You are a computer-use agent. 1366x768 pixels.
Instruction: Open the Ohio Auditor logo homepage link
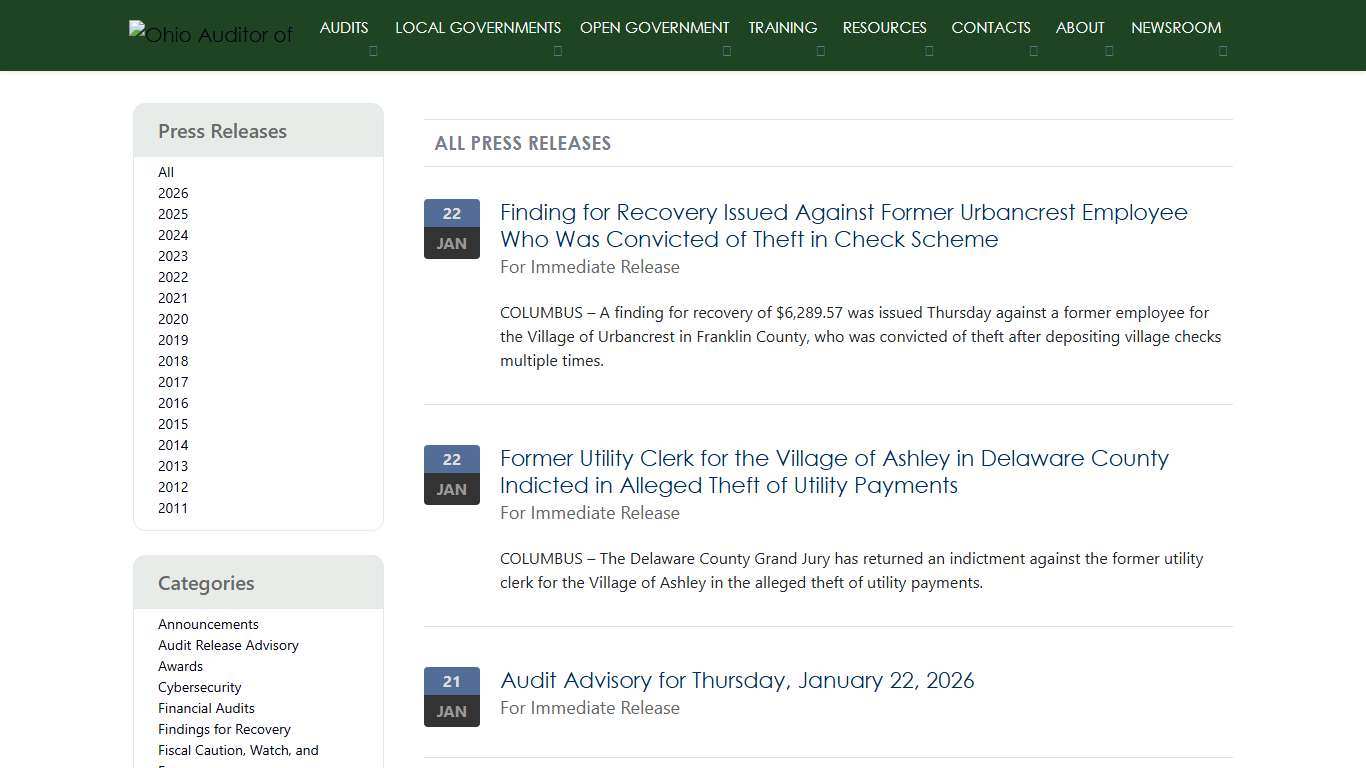pos(210,34)
